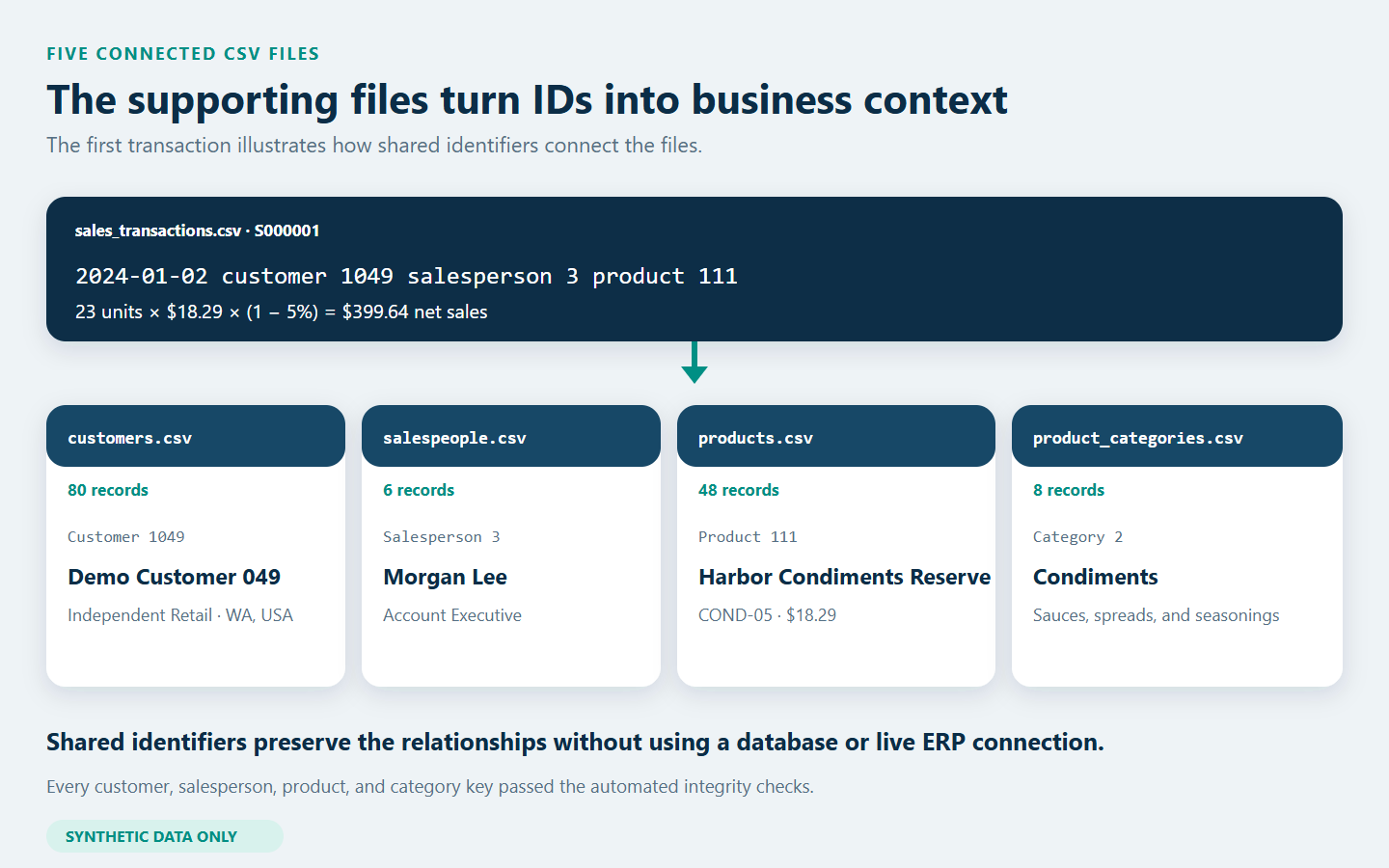
Task: Select the name "Demo Customer 049"
Action: coord(175,577)
